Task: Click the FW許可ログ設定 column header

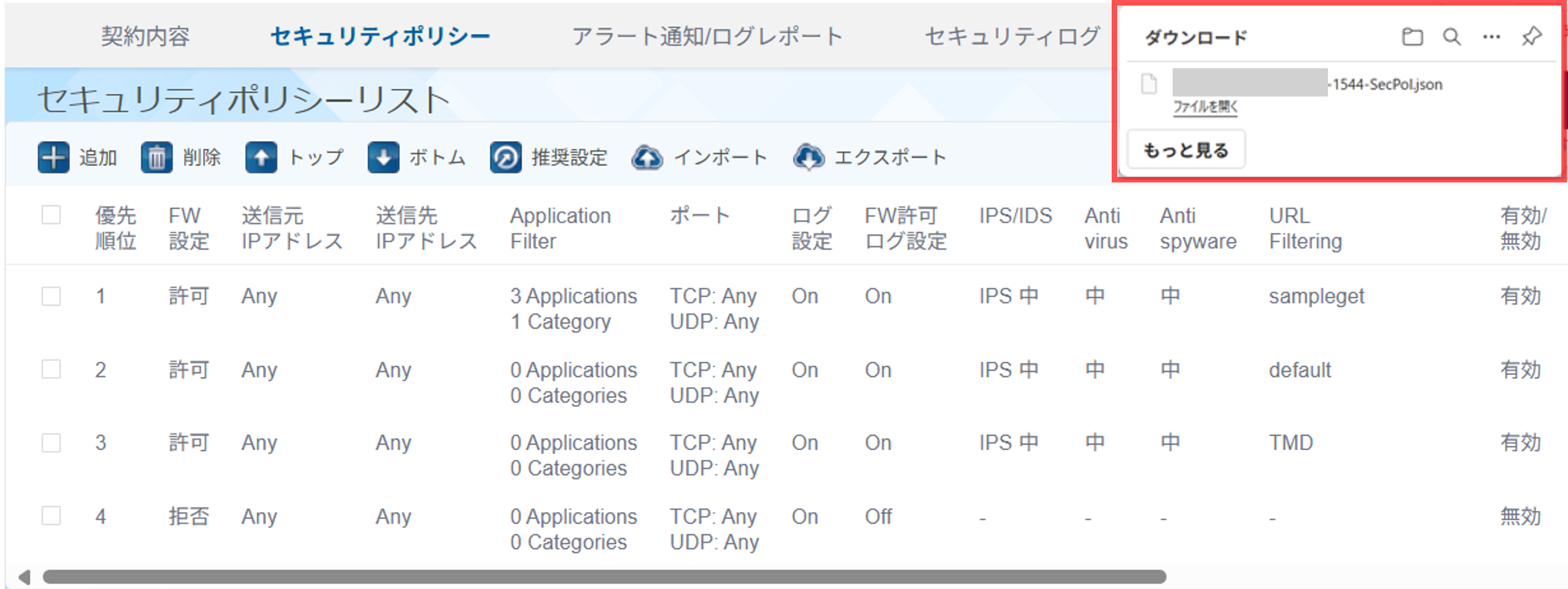Action: (x=906, y=228)
